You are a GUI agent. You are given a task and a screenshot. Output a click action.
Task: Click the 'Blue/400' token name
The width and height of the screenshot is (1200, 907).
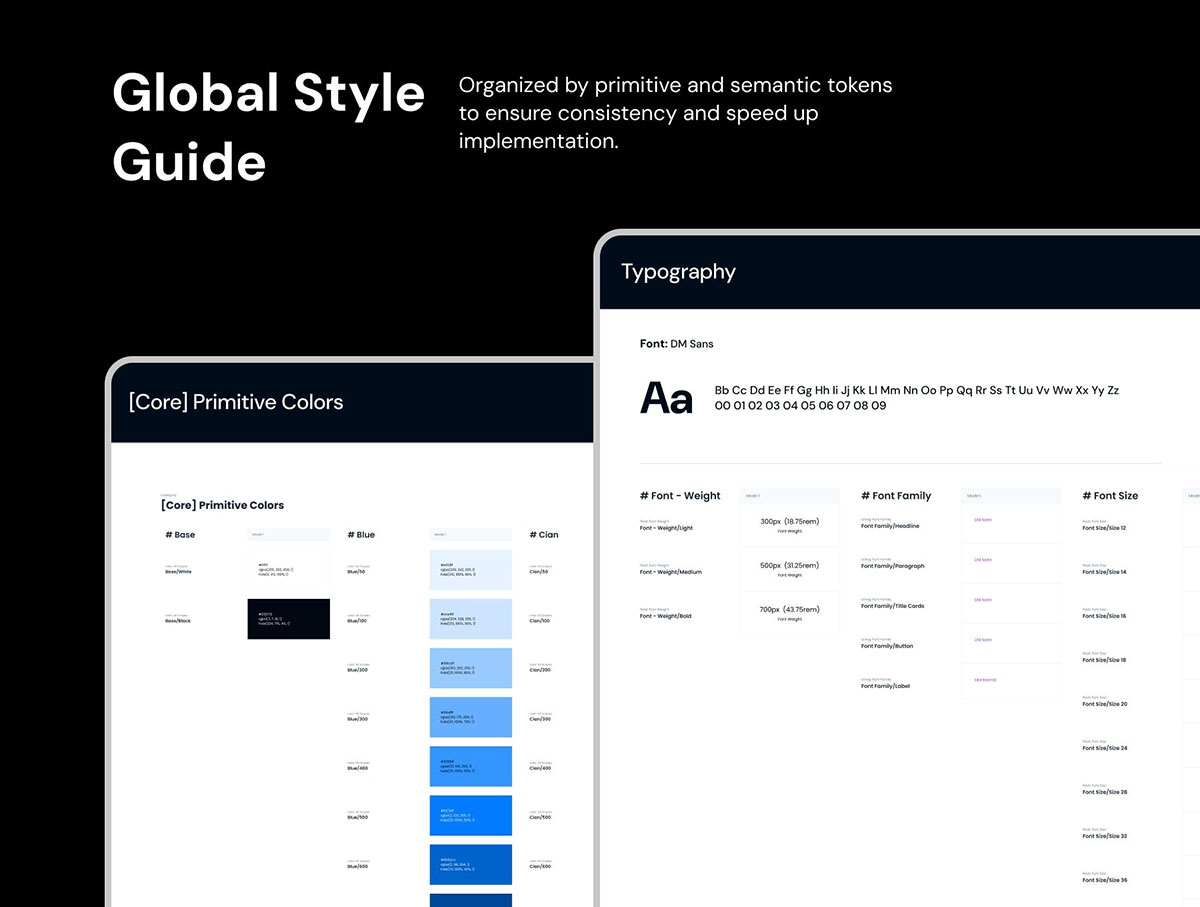(358, 768)
